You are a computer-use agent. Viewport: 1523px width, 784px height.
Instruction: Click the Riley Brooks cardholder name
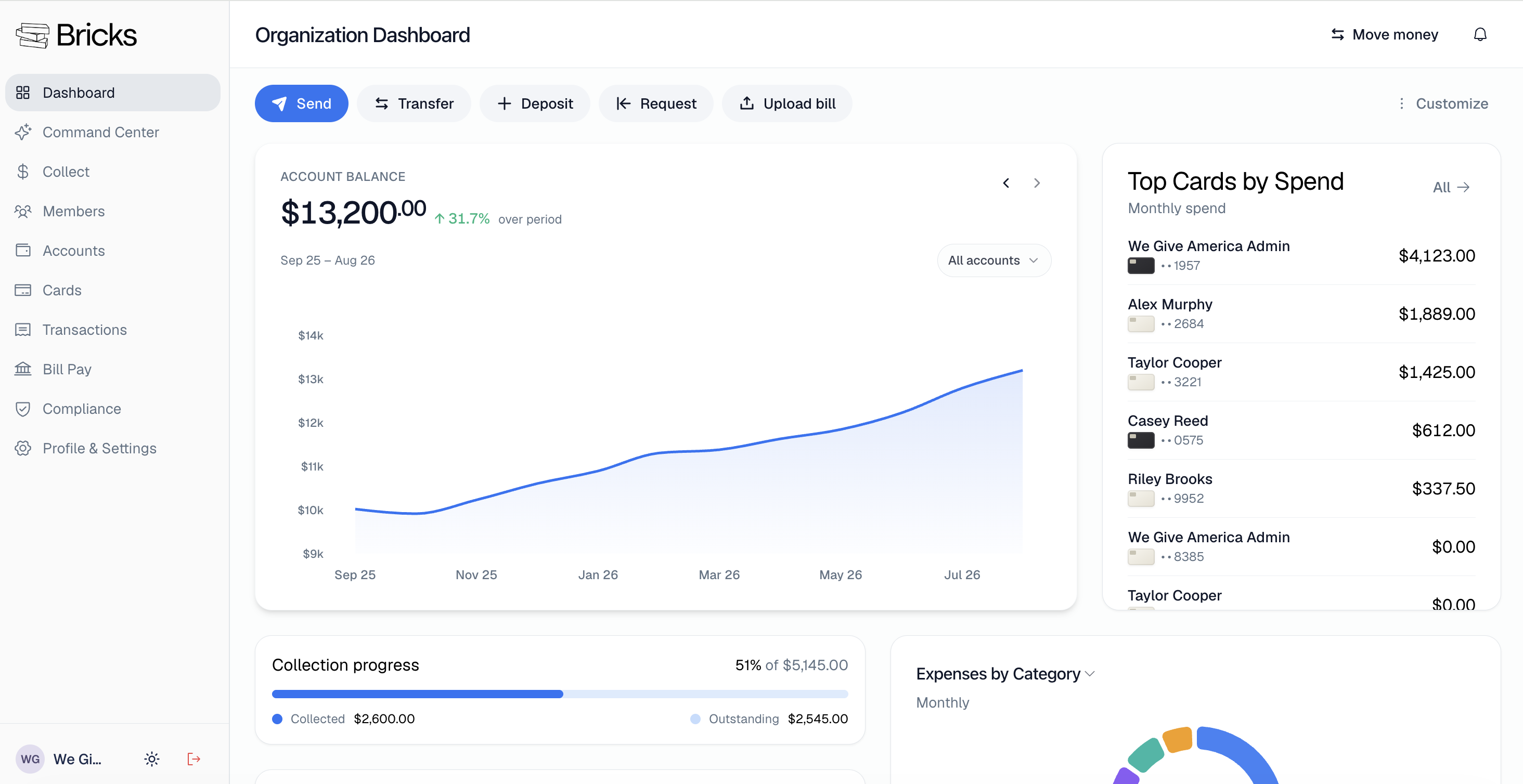[x=1169, y=479]
